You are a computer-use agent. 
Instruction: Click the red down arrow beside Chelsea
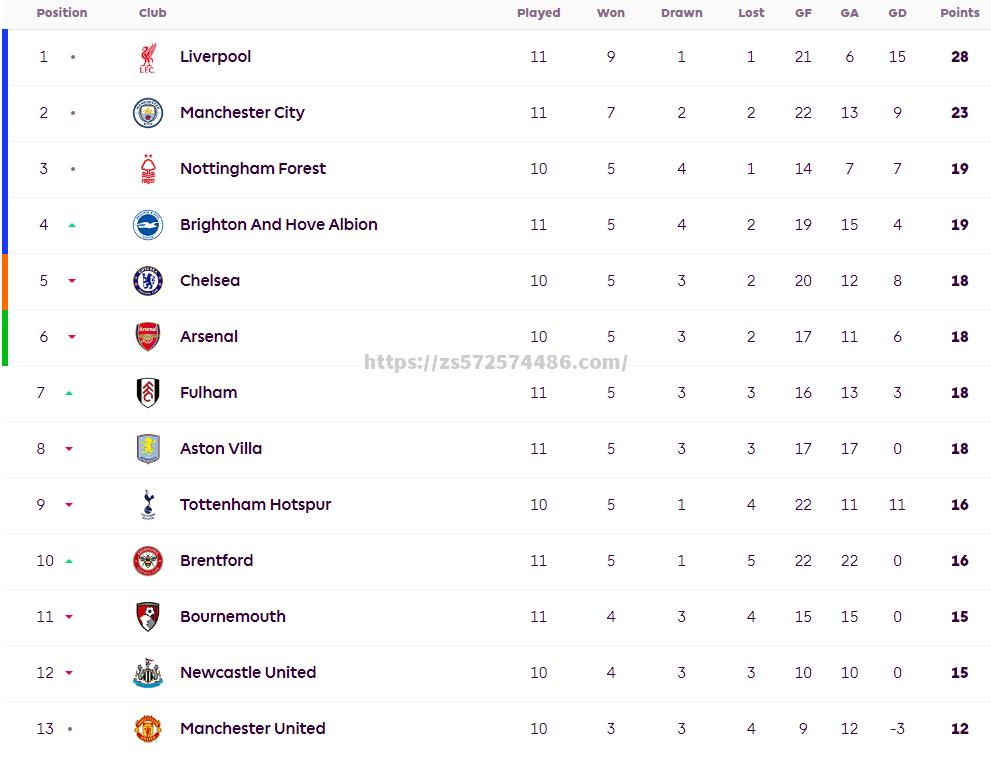coord(72,281)
